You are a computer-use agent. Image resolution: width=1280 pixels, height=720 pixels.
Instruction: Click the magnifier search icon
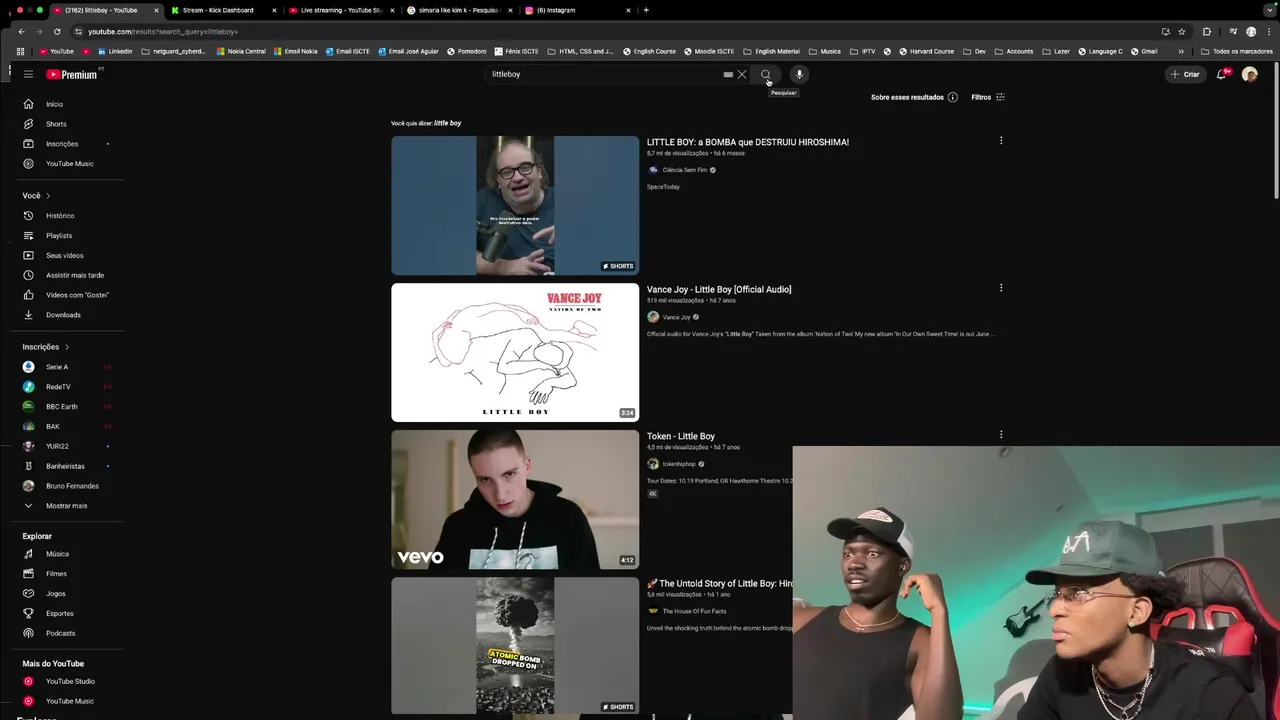coord(766,74)
